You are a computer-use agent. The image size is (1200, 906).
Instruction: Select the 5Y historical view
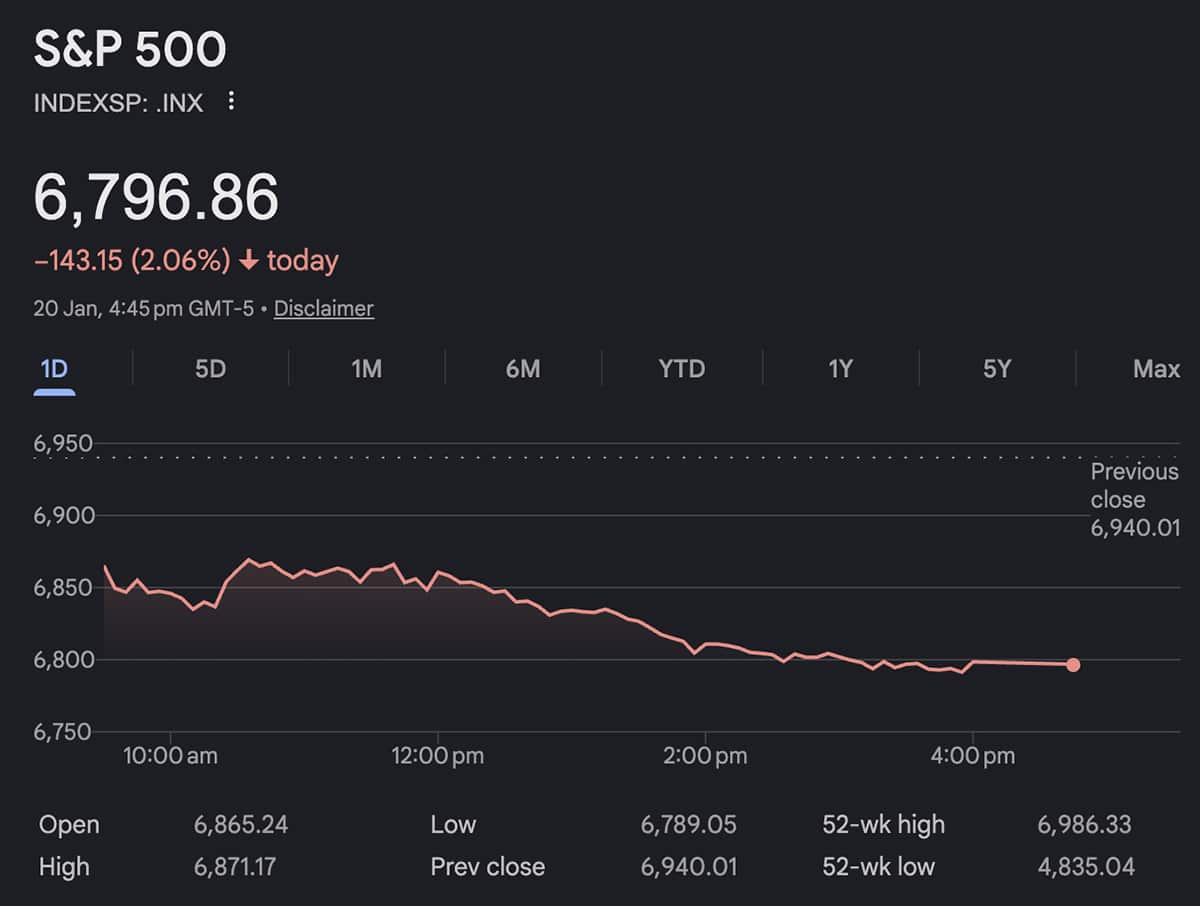(x=997, y=368)
